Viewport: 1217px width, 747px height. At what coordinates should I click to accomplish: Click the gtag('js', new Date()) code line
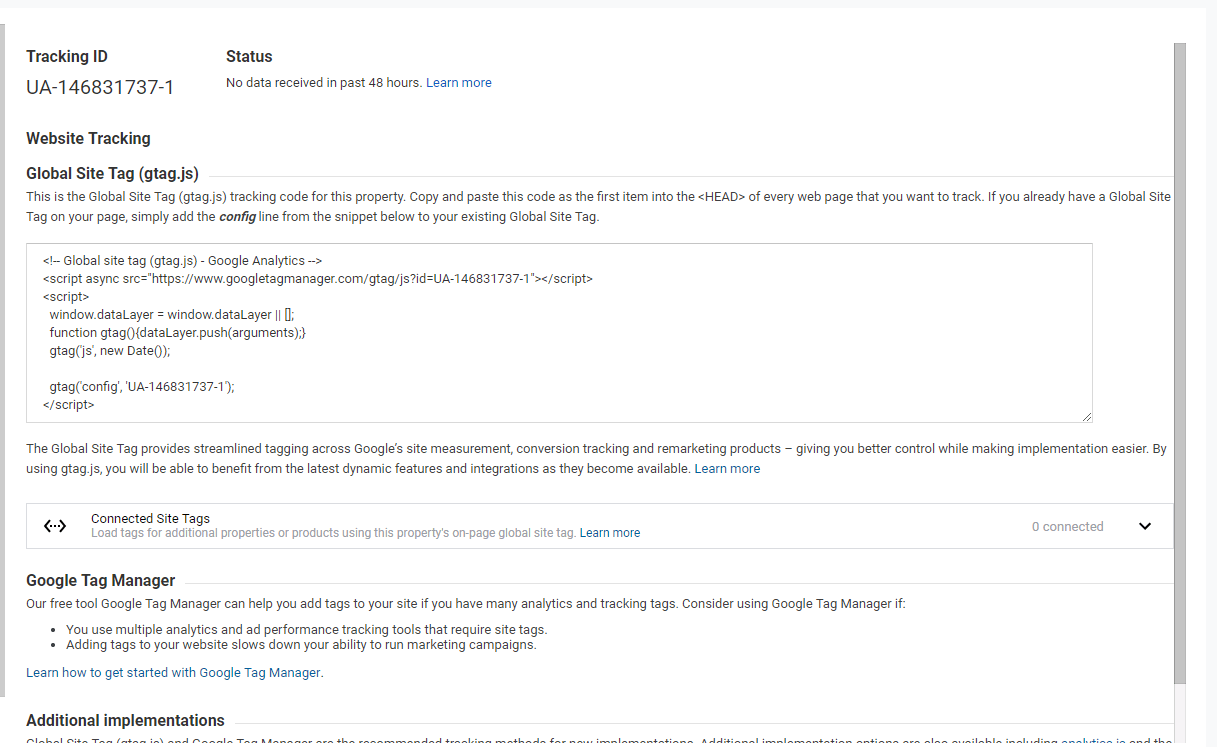pos(110,351)
